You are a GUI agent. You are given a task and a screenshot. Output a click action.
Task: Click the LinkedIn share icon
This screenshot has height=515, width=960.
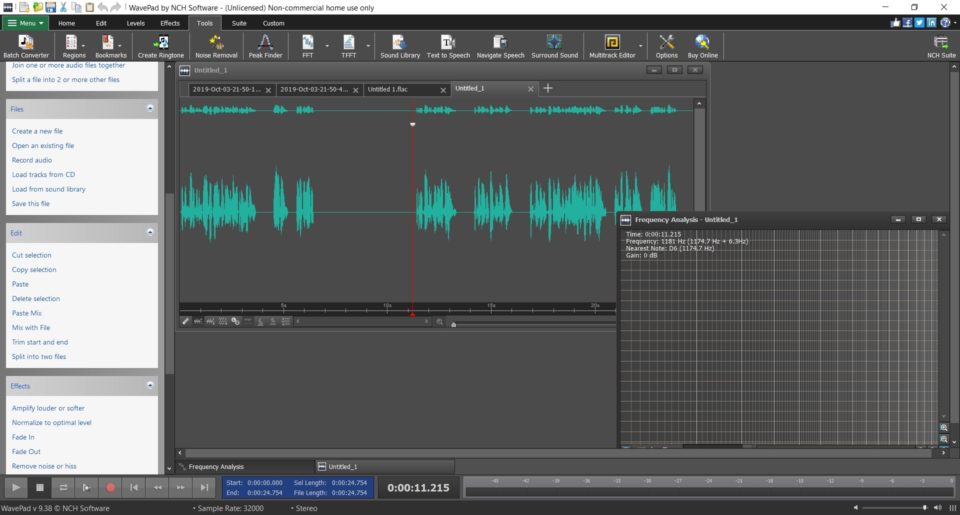pos(931,23)
